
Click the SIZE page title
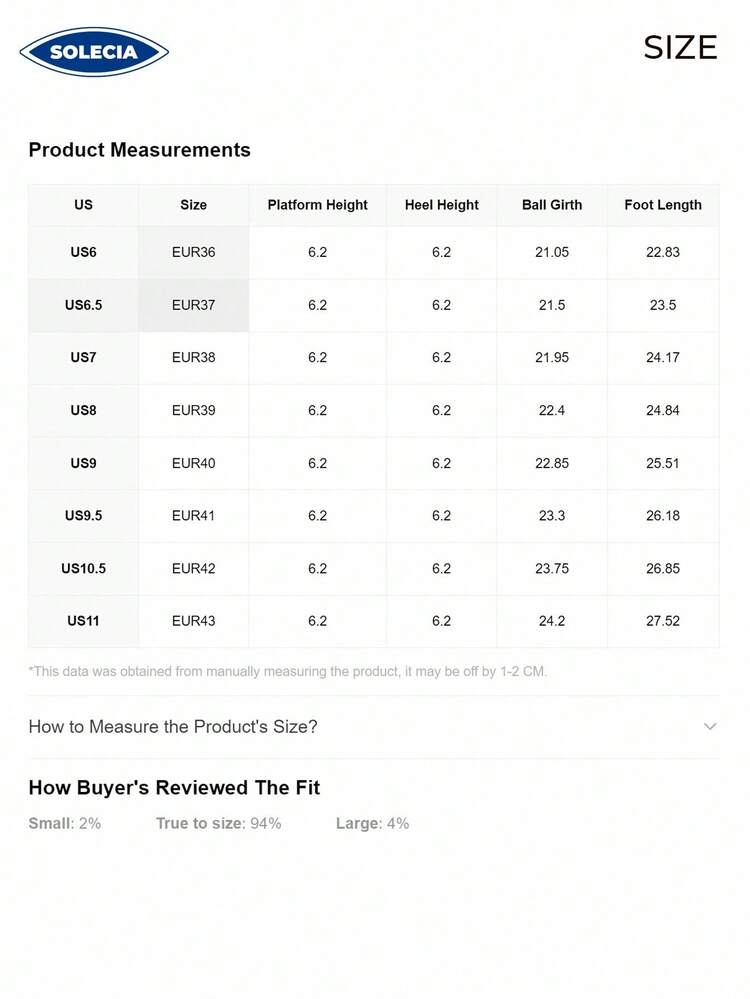680,48
